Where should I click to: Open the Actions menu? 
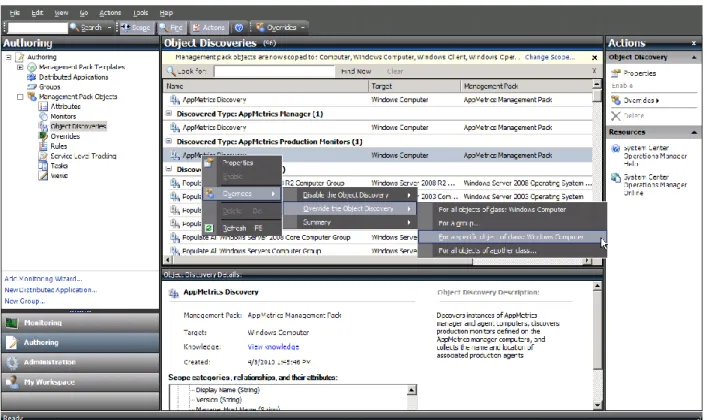tap(110, 13)
